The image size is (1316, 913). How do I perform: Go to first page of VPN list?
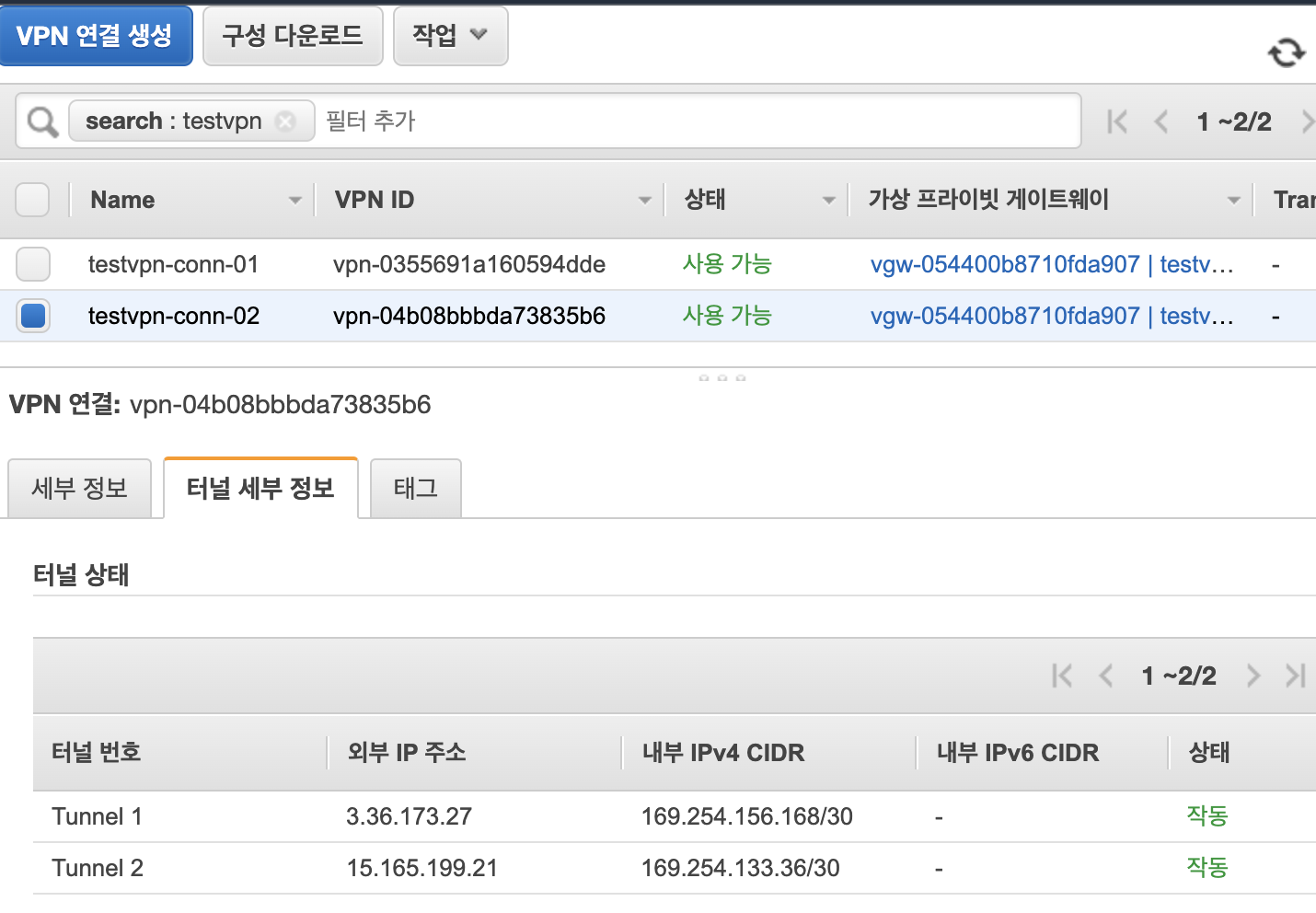(x=1117, y=121)
